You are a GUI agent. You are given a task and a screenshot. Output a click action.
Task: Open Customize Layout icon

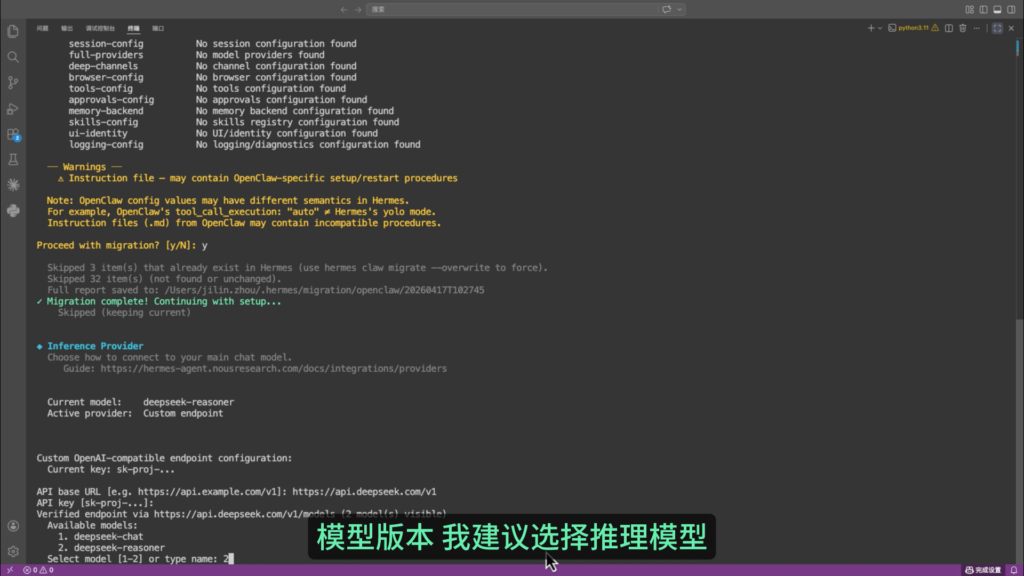[x=969, y=9]
